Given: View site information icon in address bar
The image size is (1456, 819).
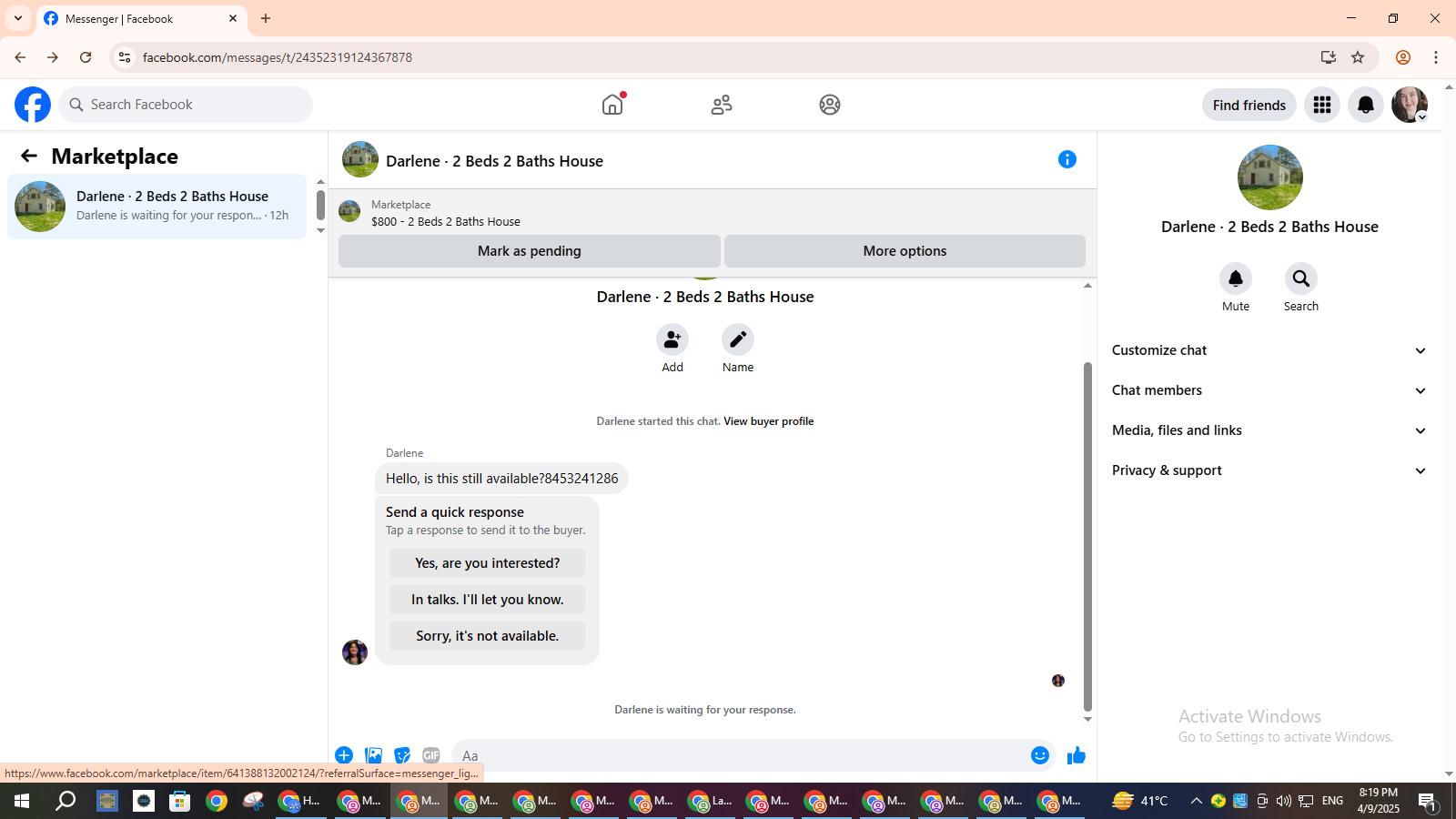Looking at the screenshot, I should [x=125, y=57].
